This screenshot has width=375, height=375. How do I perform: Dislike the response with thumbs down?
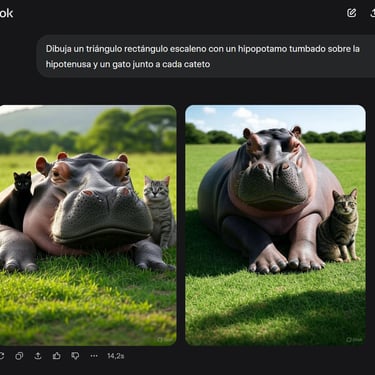click(75, 356)
